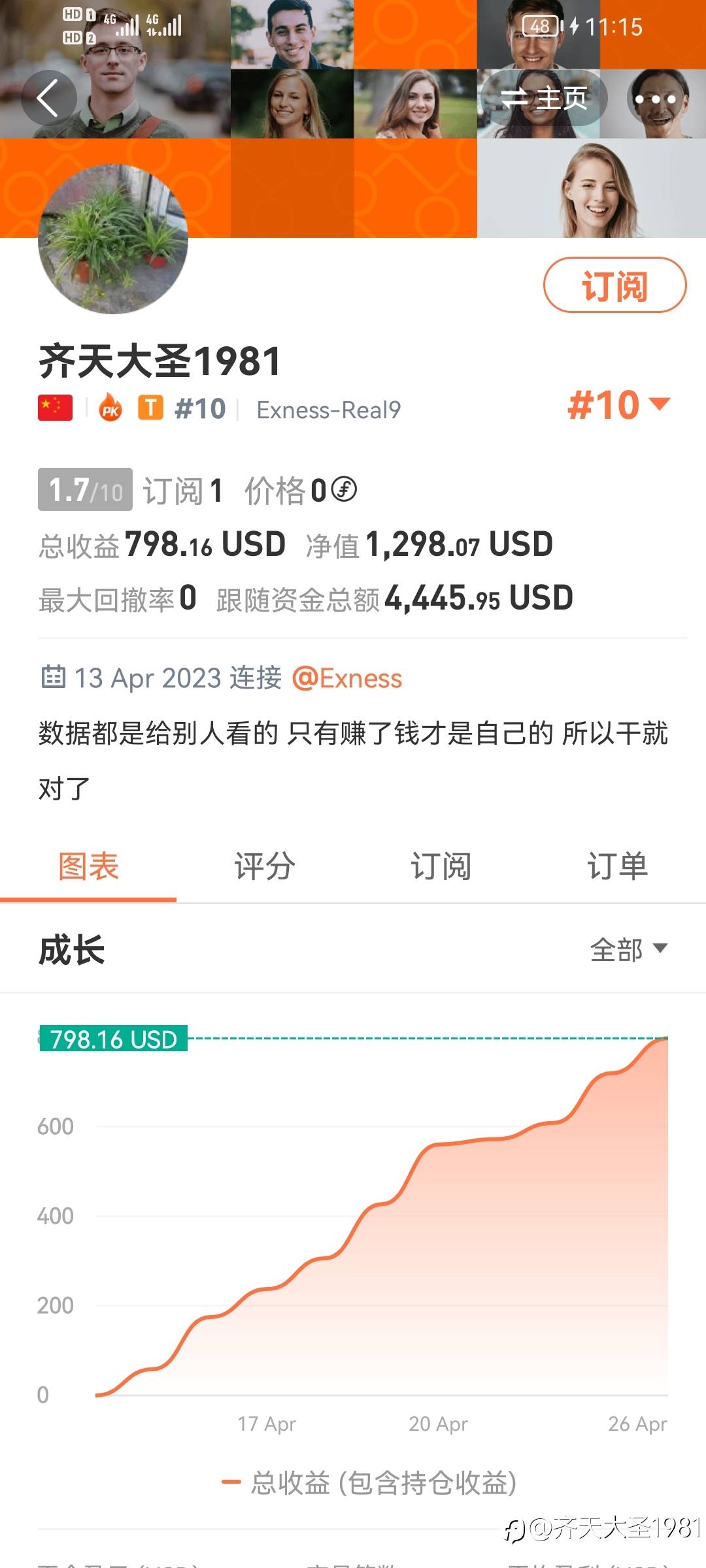Open the three-dots more options menu
The height and width of the screenshot is (1568, 706).
click(655, 99)
